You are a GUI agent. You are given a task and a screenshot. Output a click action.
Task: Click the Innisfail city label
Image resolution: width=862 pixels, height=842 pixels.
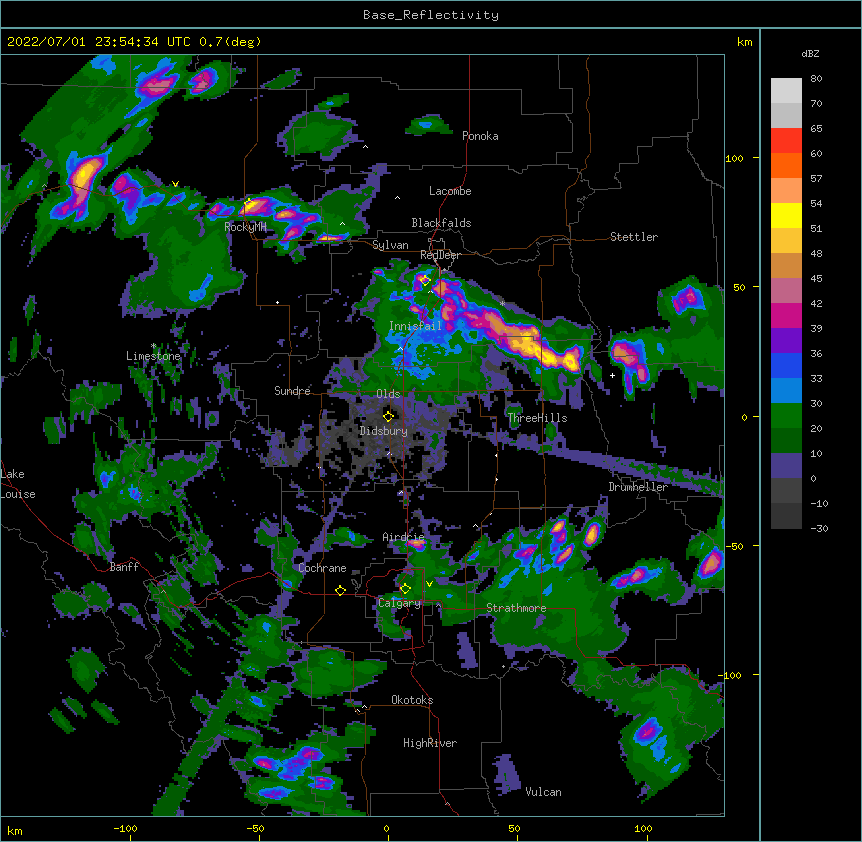416,326
